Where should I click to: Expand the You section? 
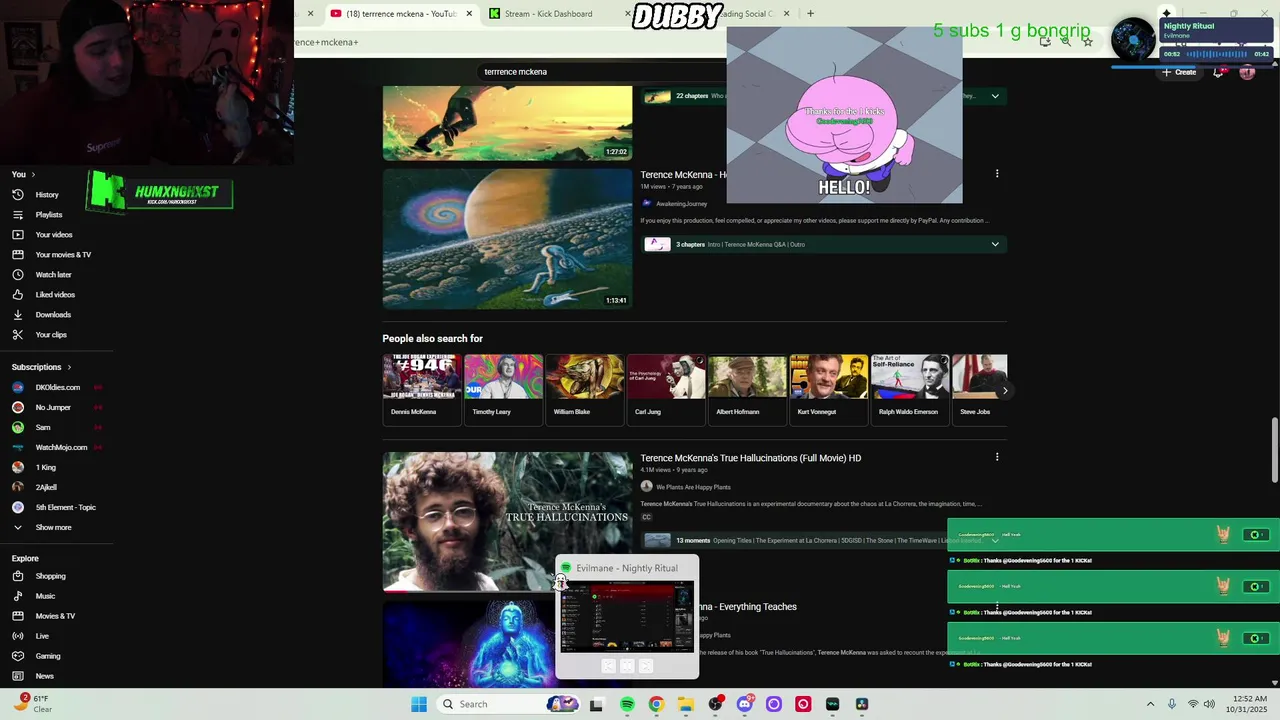pos(23,174)
